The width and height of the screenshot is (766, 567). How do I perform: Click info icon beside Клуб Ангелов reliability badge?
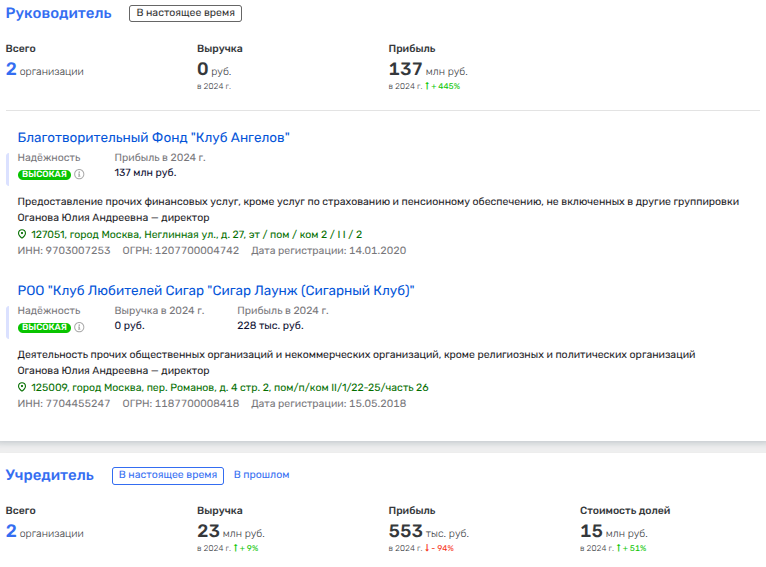(x=79, y=174)
